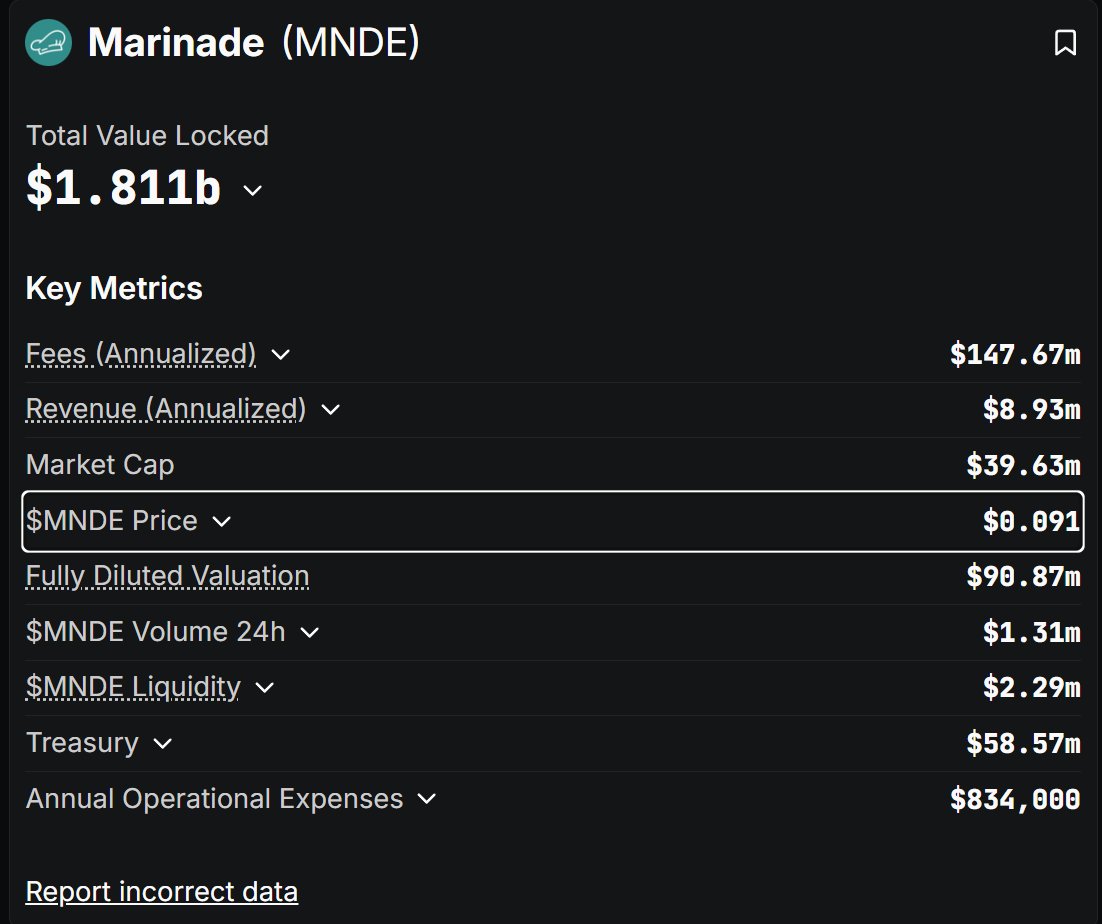Expand Annual Operational Expenses chevron
Screen dimensions: 1102x924
tap(427, 798)
